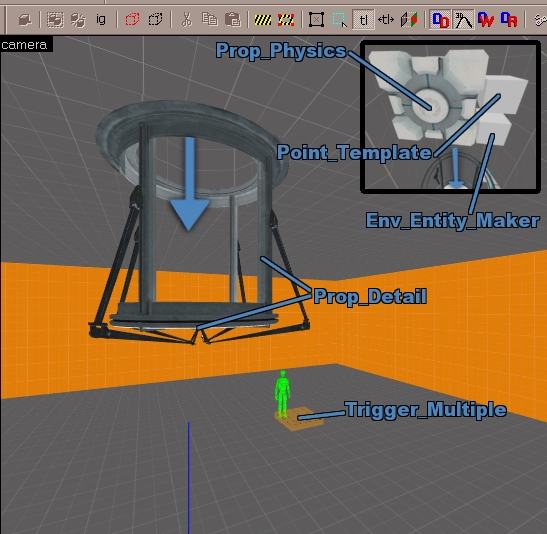Toggle select-by-handles square icon
The width and height of the screenshot is (547, 534).
pos(316,20)
